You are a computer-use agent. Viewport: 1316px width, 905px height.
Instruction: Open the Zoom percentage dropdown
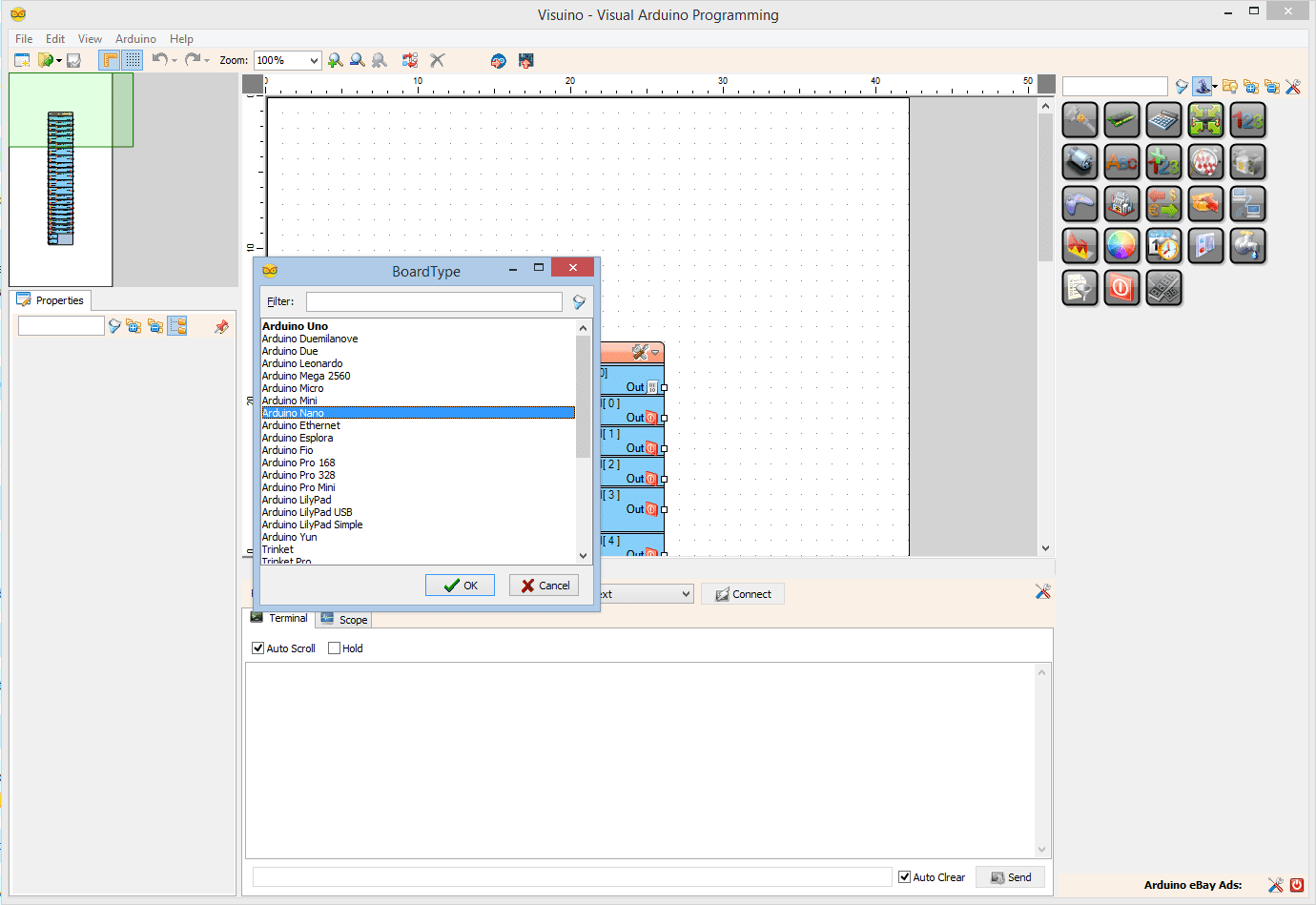click(x=314, y=60)
